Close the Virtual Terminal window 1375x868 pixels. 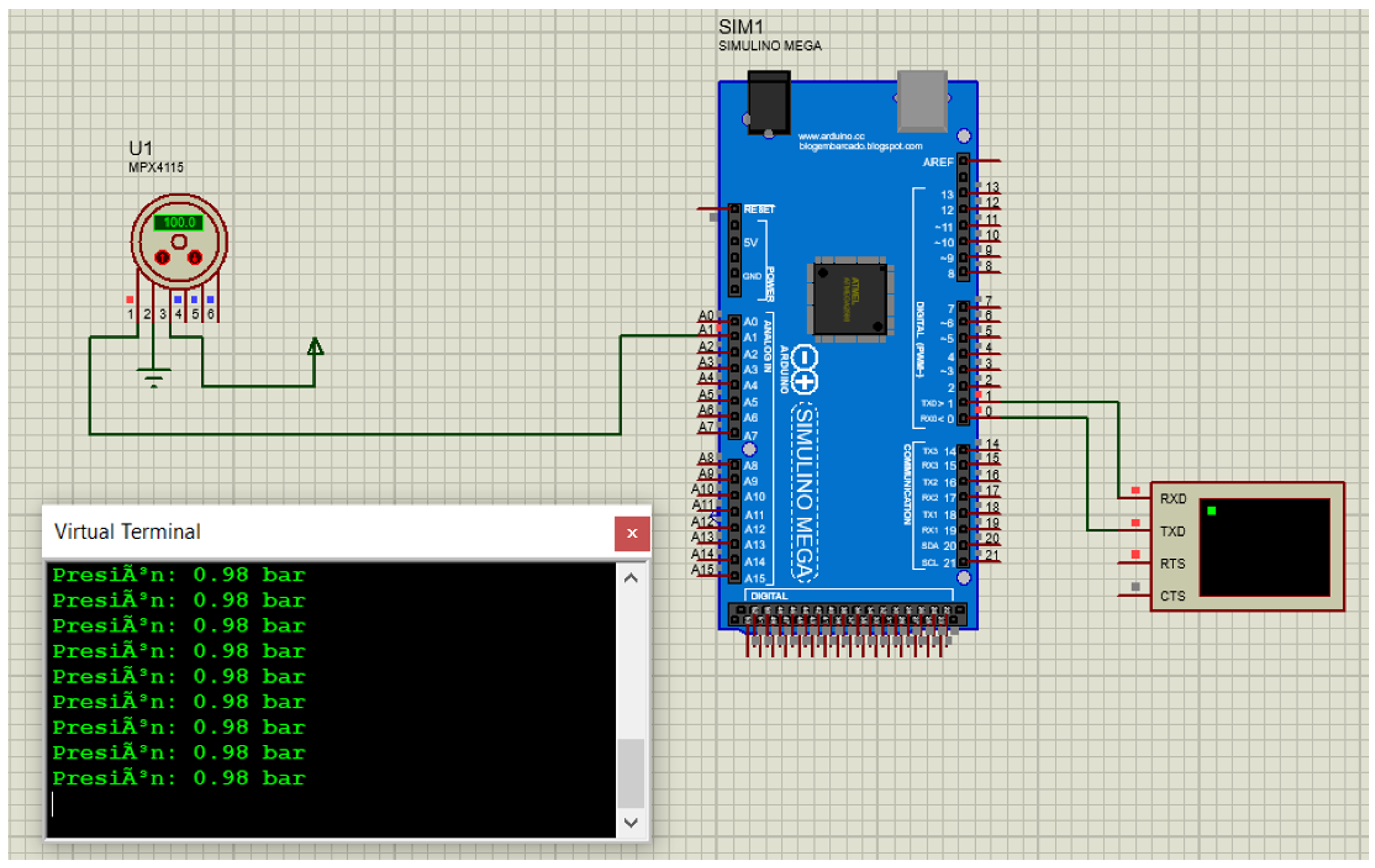631,533
